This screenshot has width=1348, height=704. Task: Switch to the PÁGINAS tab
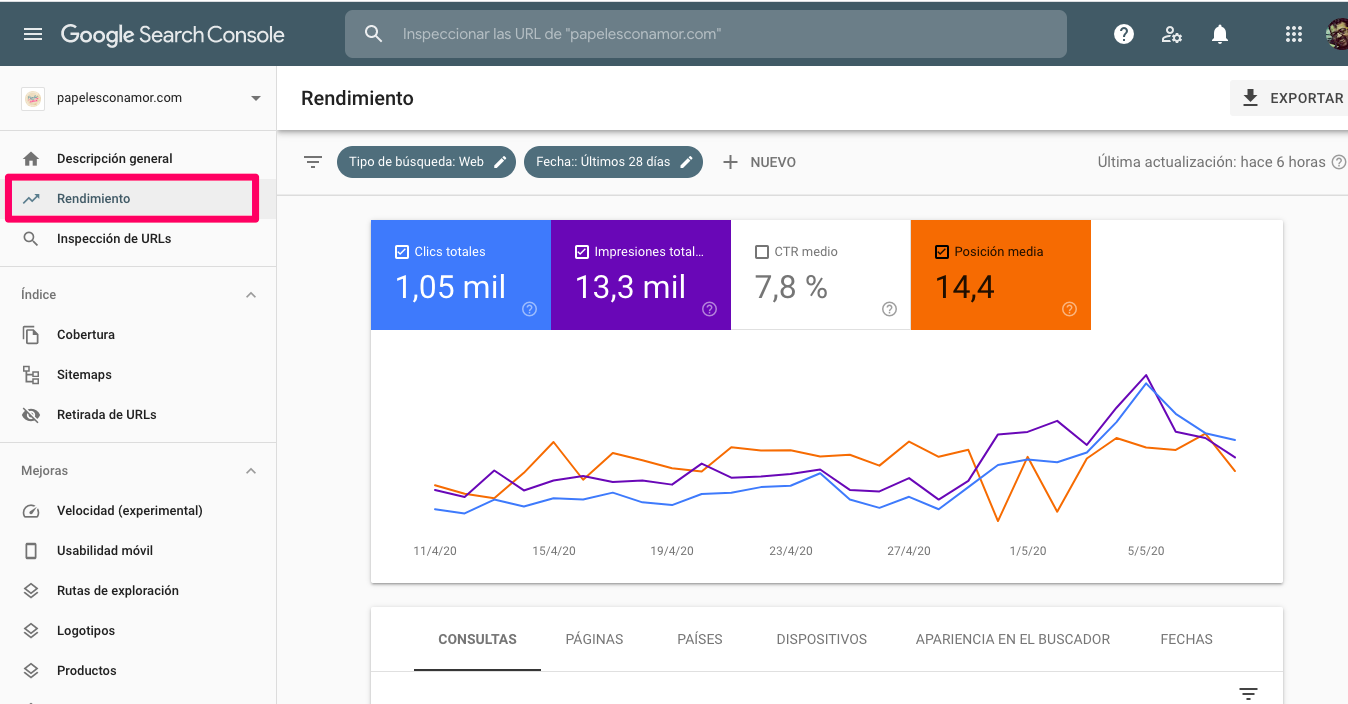coord(594,639)
